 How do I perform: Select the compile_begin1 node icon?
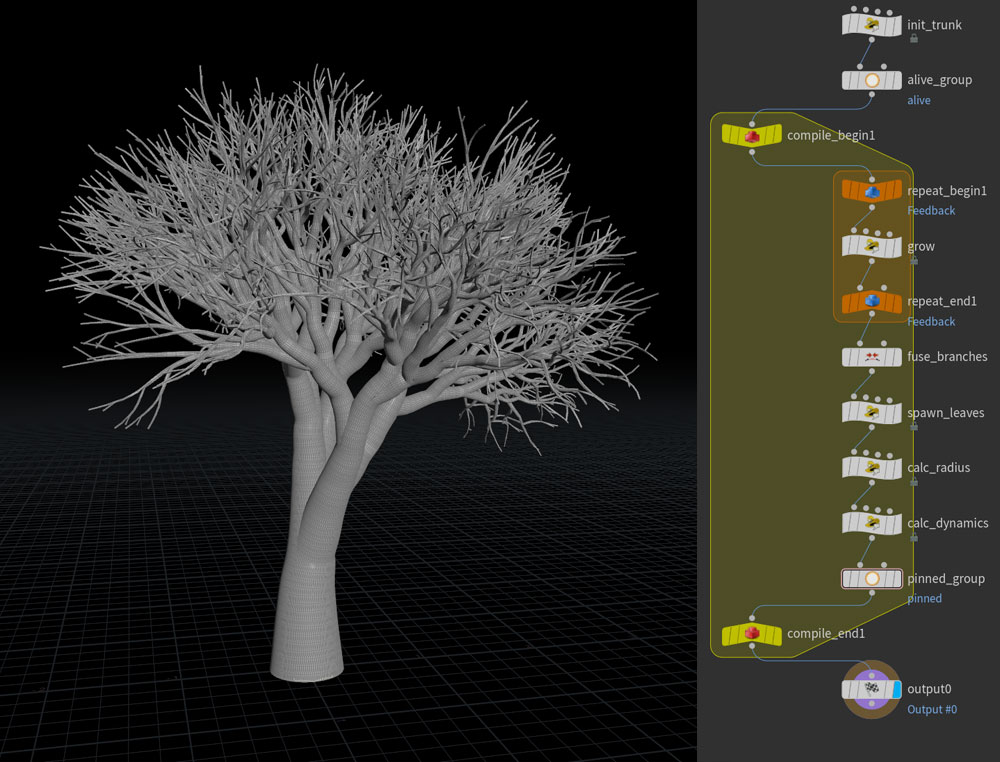tap(752, 135)
